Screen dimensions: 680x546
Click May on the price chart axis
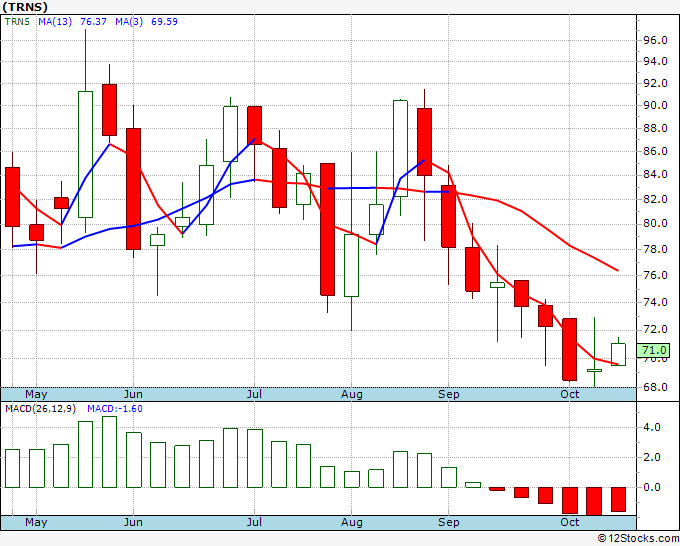(x=36, y=394)
